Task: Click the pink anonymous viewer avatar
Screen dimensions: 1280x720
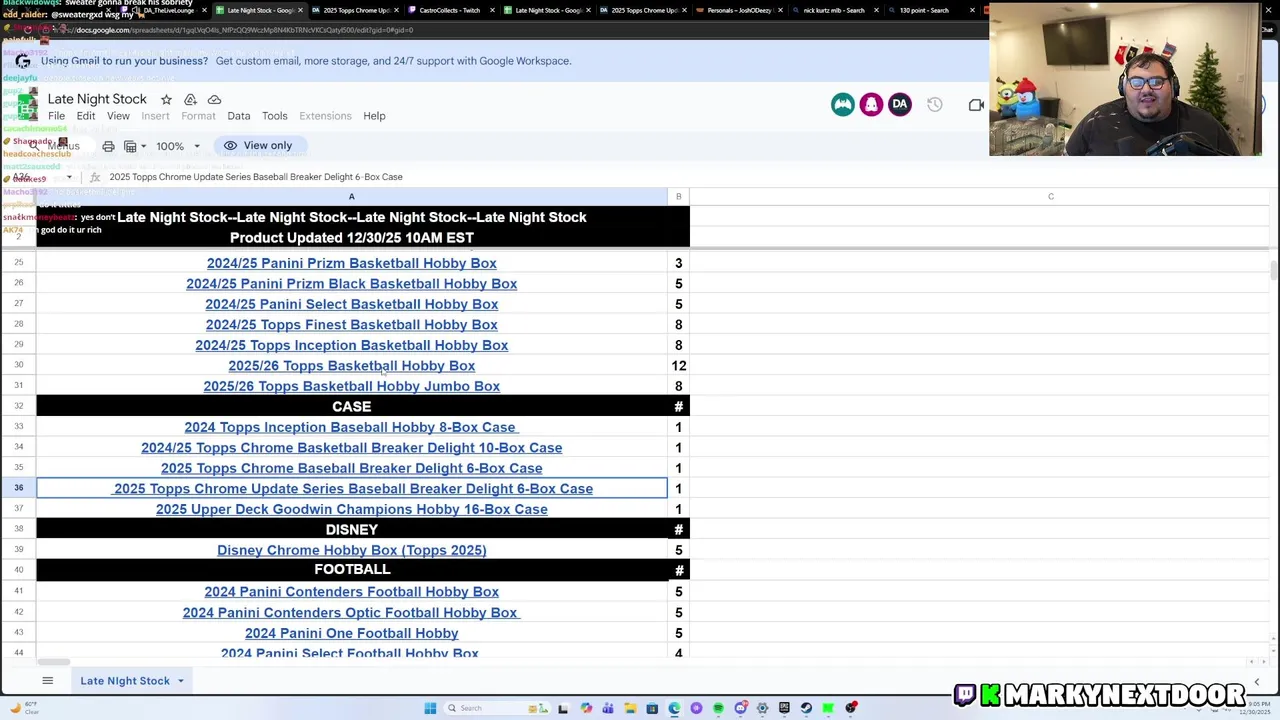Action: tap(871, 104)
